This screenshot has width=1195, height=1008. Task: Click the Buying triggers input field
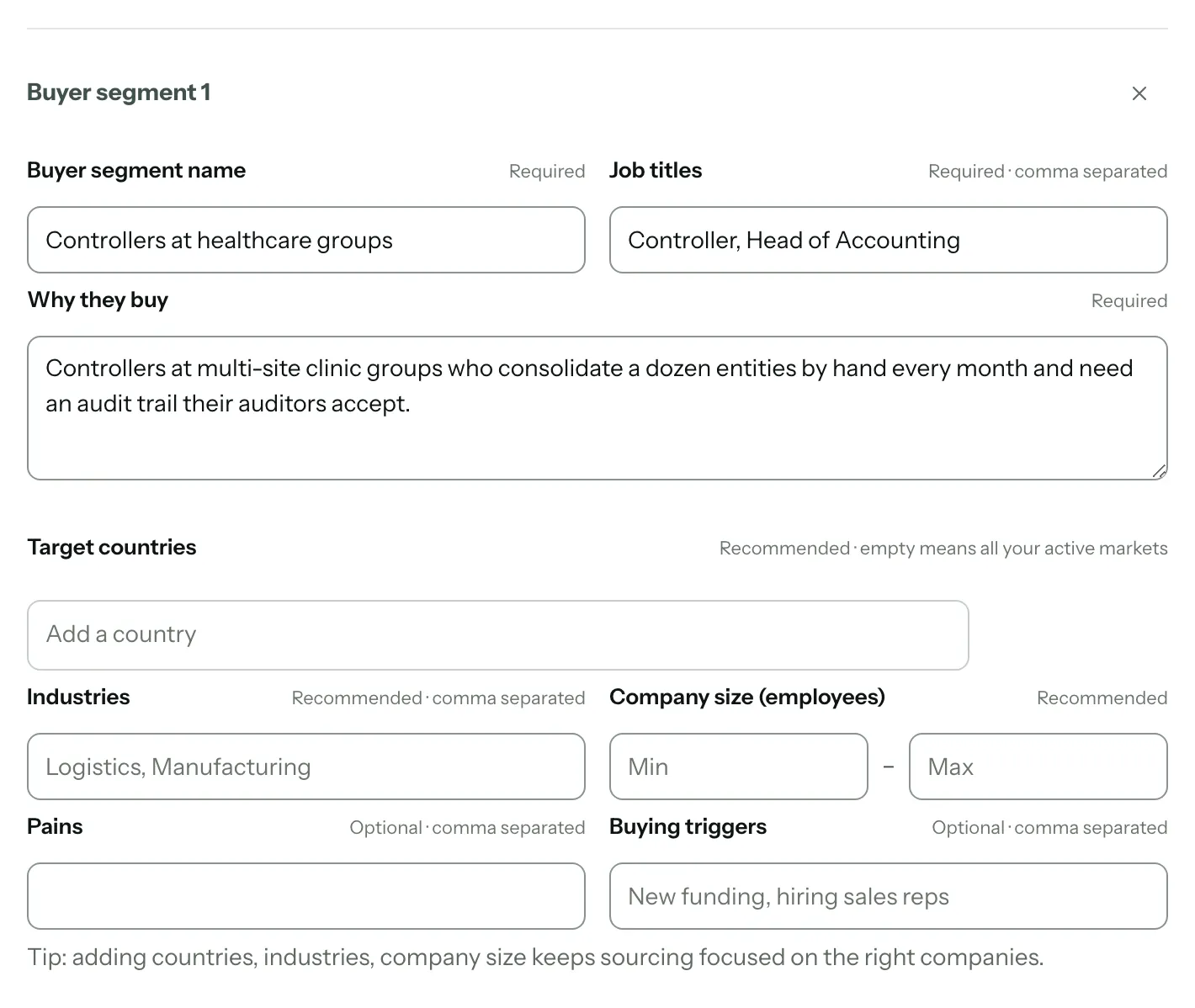tap(889, 896)
